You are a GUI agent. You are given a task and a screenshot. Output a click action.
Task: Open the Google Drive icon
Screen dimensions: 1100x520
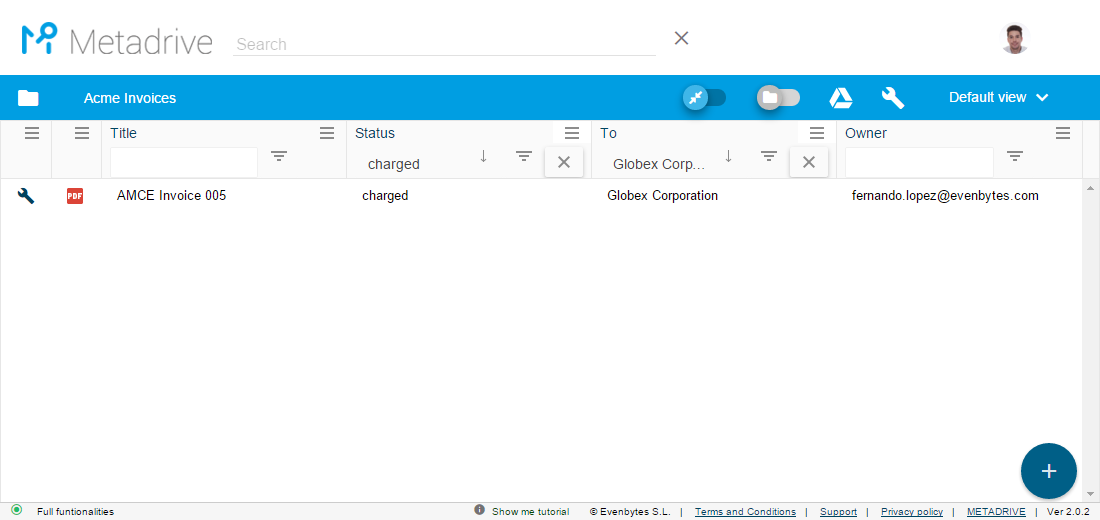[x=840, y=98]
